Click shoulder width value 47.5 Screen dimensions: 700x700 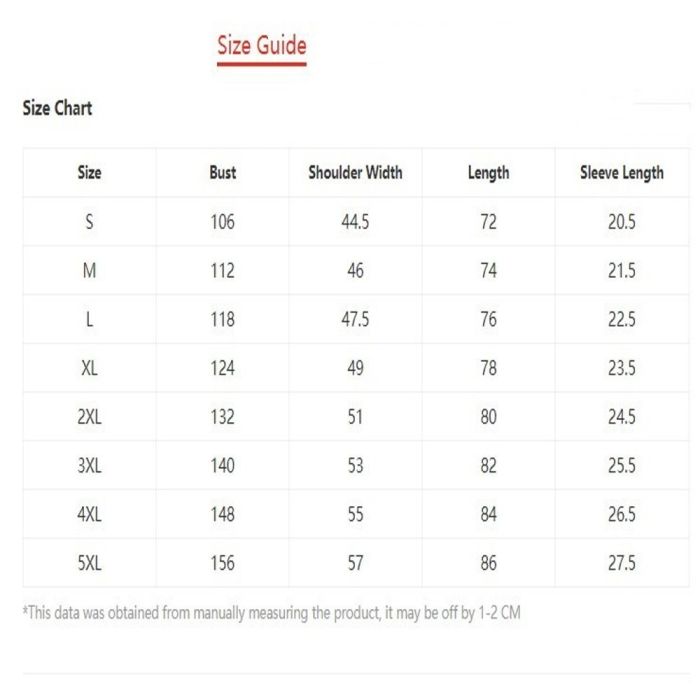point(355,320)
